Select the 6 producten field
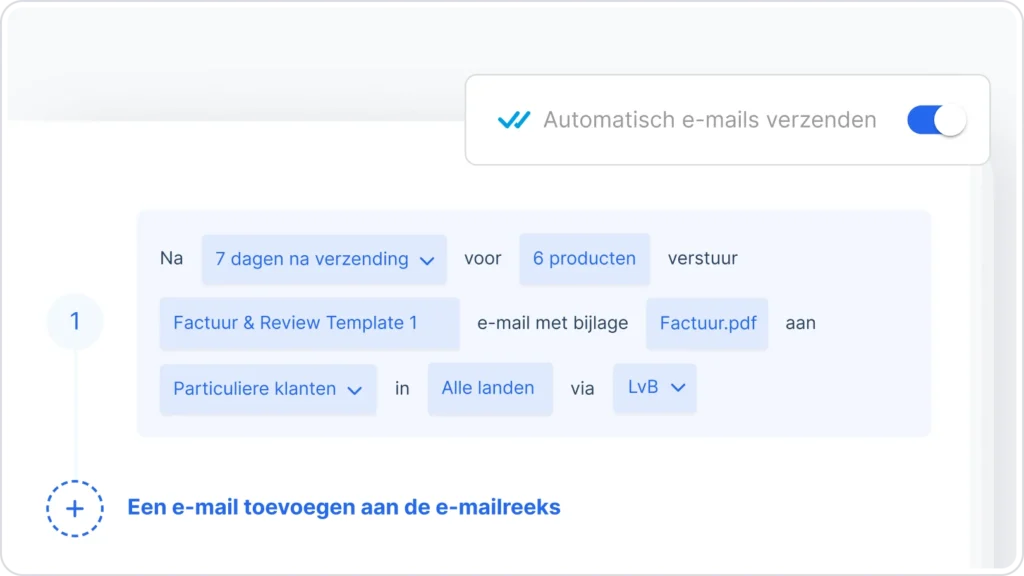 point(584,258)
